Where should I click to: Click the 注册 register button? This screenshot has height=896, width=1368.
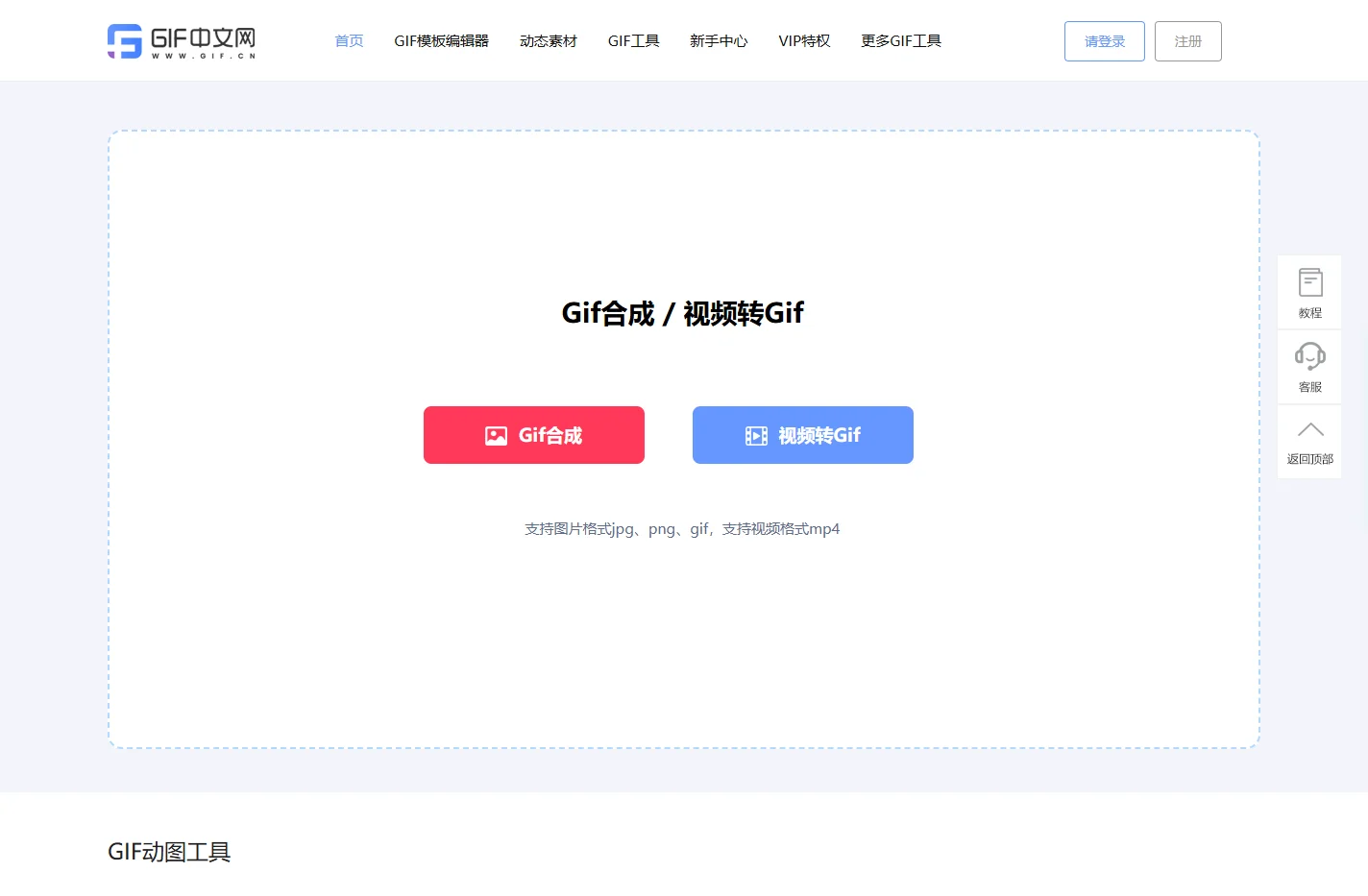coord(1188,41)
